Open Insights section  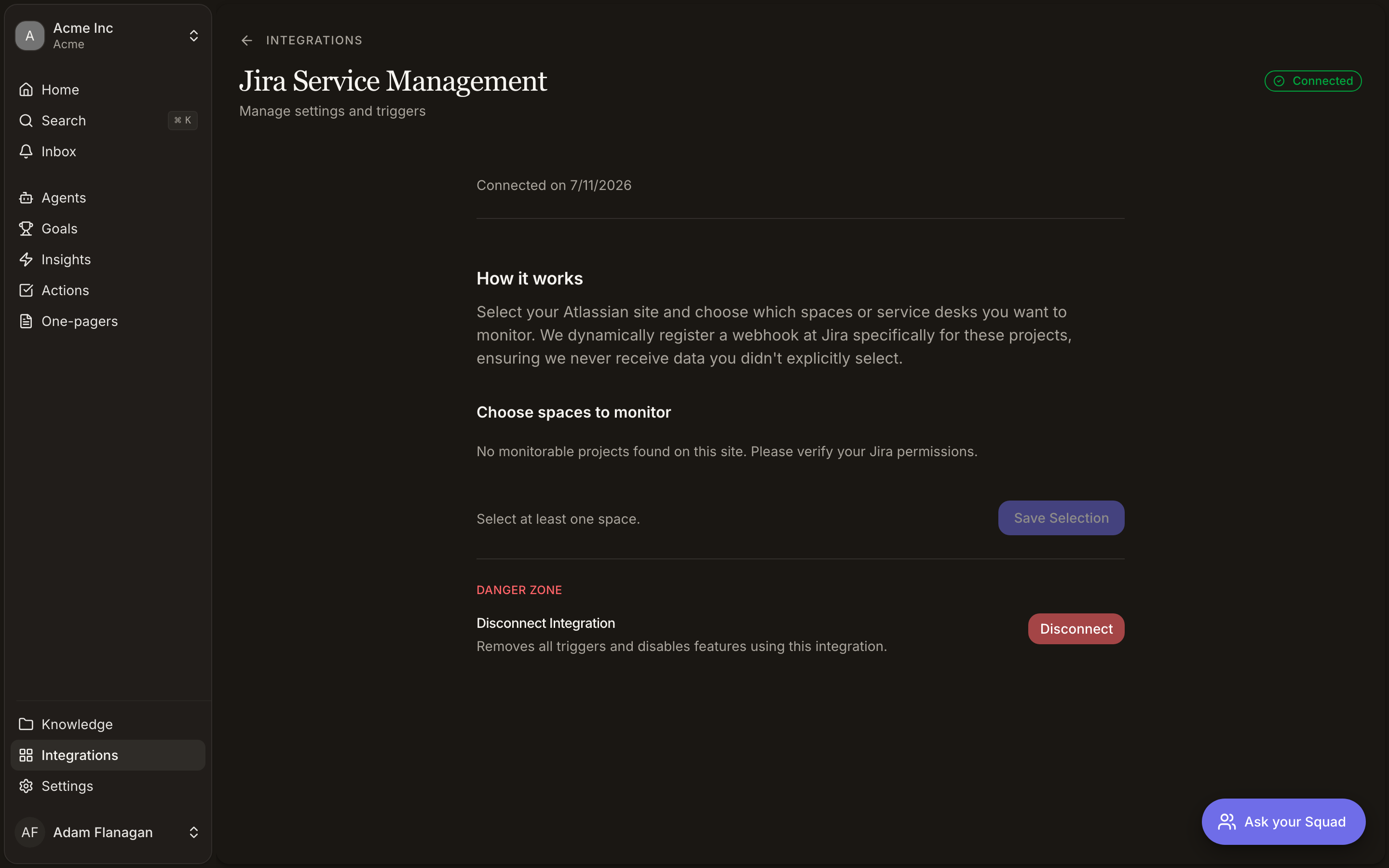(x=108, y=259)
